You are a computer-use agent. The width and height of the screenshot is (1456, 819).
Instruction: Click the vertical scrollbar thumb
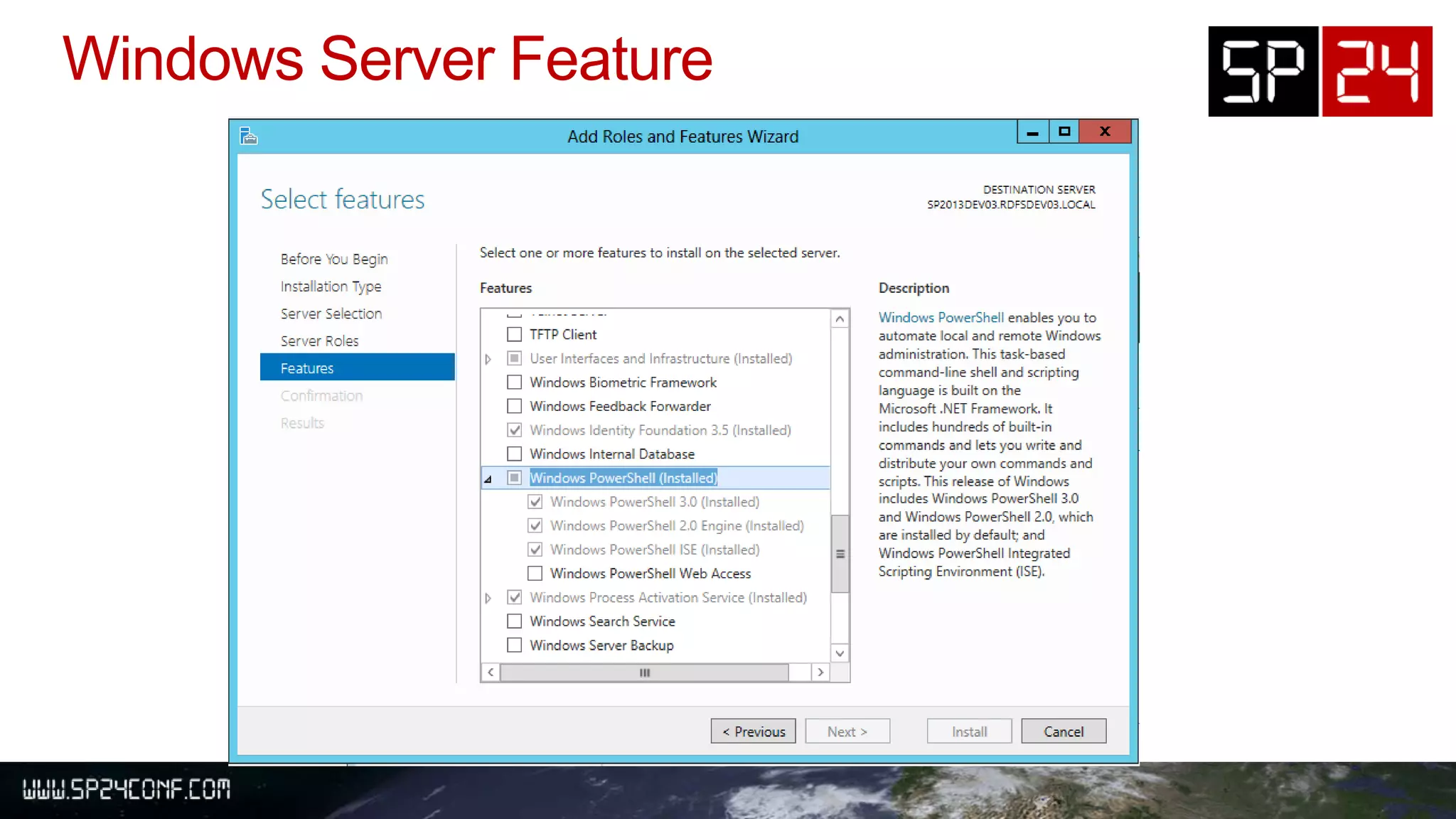(840, 553)
